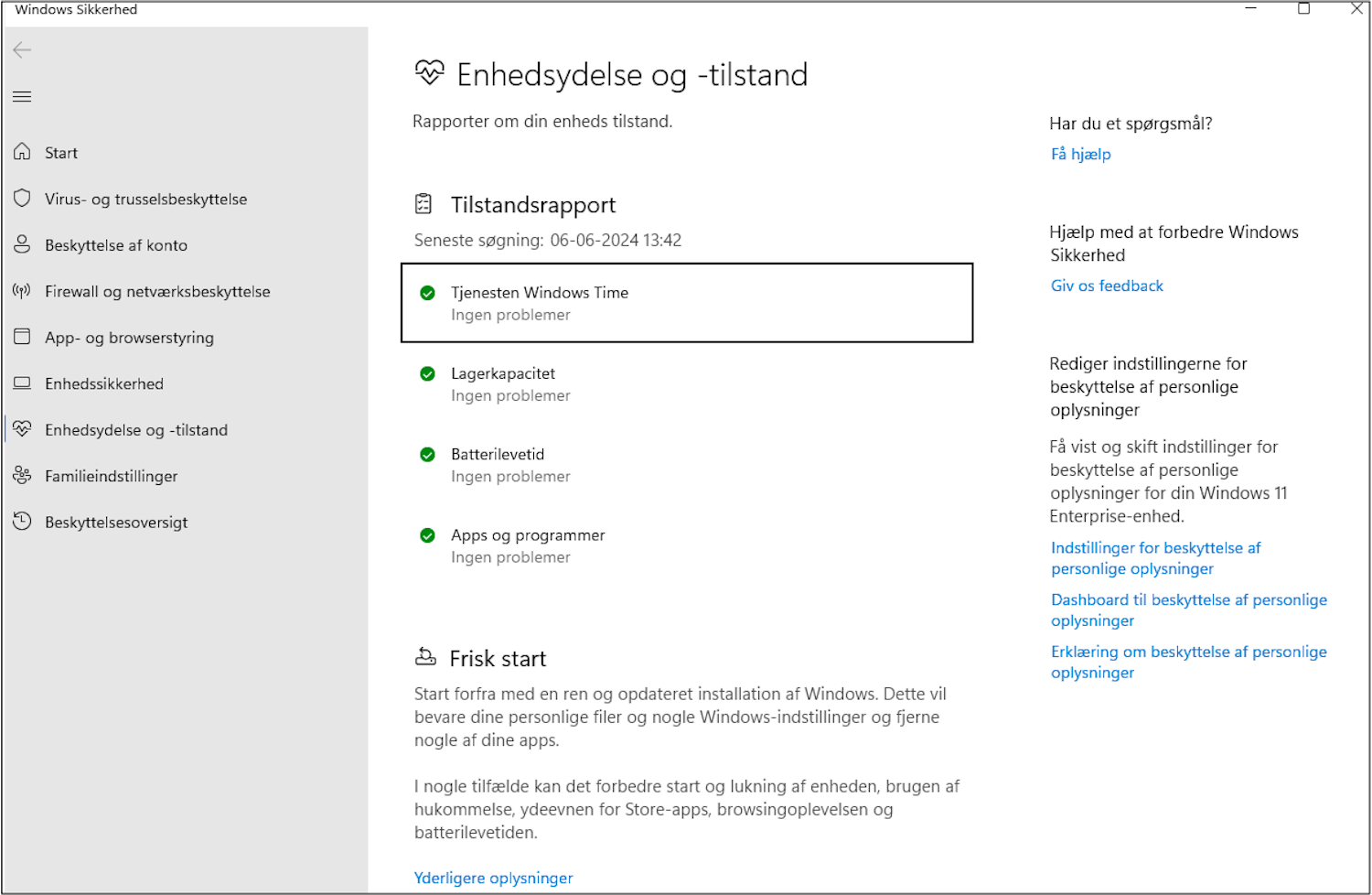1372x895 pixels.
Task: Click the person icon for account protection
Action: (22, 244)
